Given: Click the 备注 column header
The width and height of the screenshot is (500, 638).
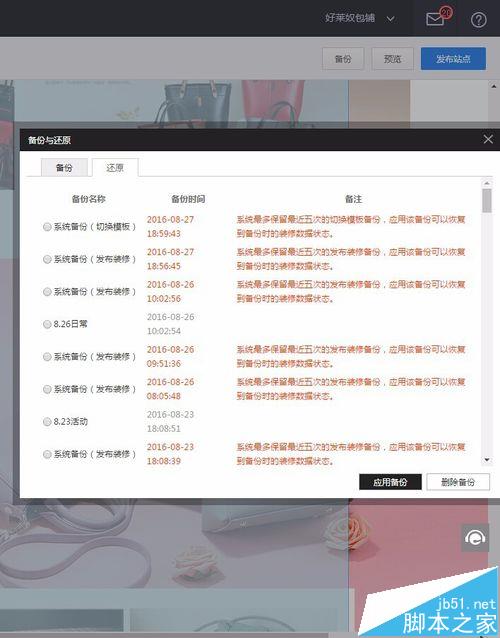Looking at the screenshot, I should tap(353, 199).
